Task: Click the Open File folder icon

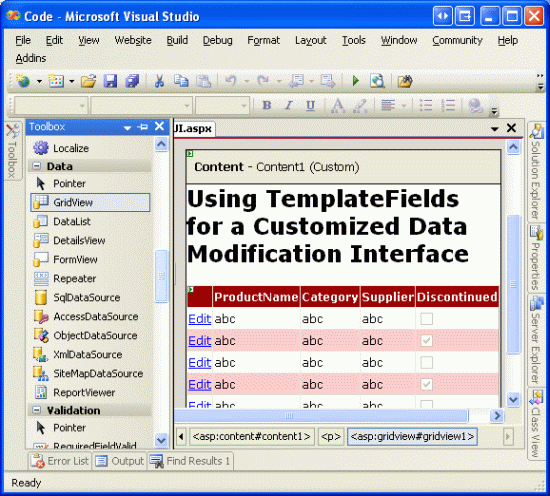Action: tap(88, 81)
